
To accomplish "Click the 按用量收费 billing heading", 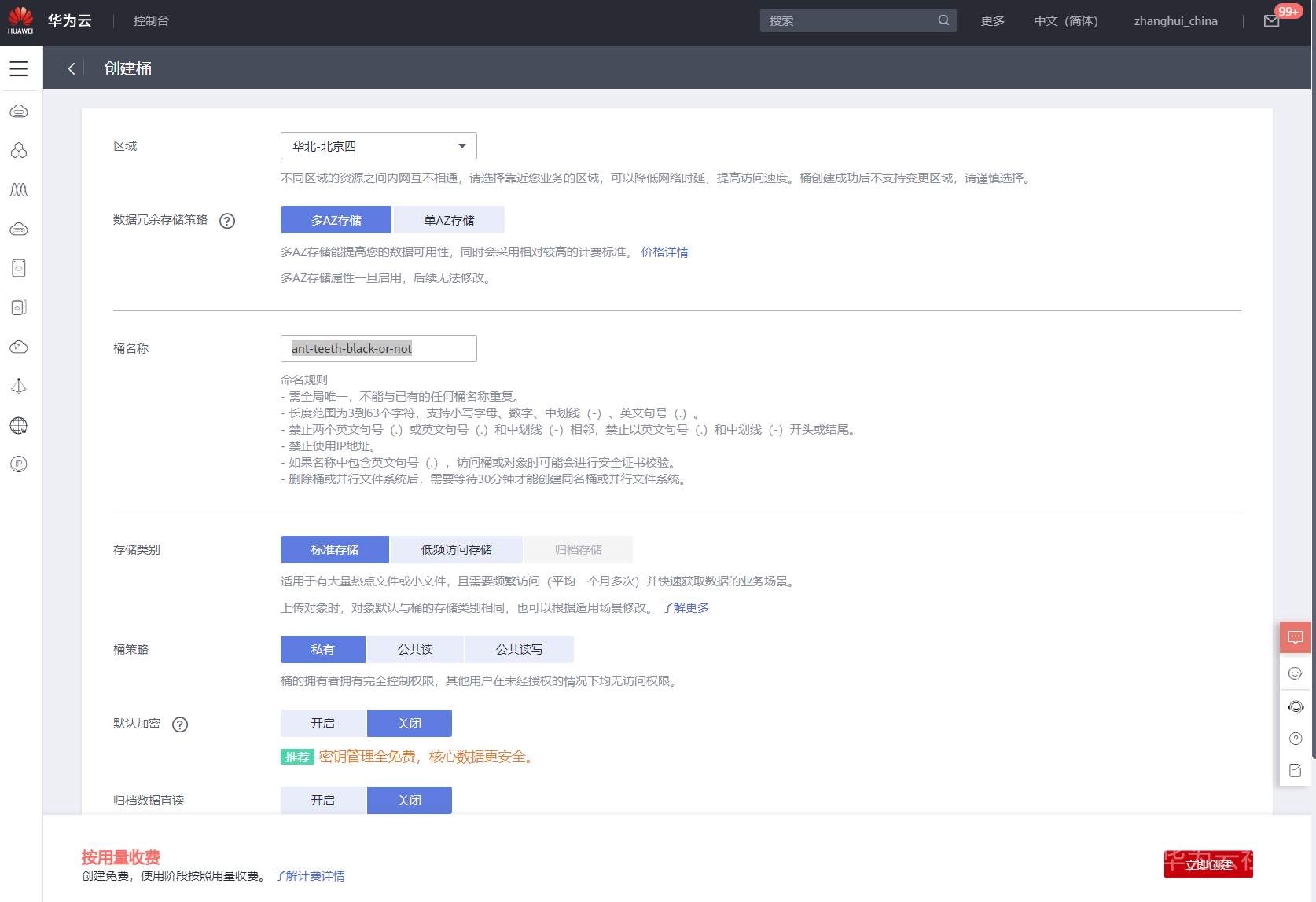I will [120, 857].
